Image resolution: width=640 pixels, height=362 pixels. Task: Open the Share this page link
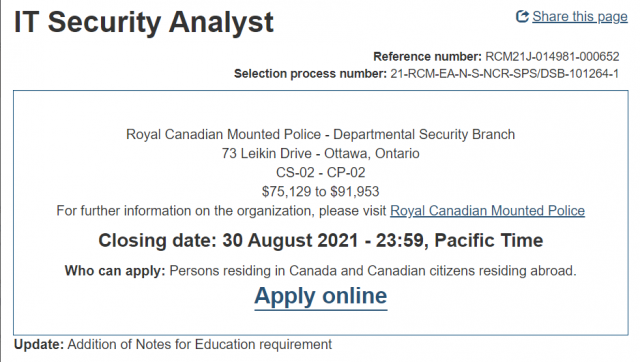pyautogui.click(x=580, y=17)
